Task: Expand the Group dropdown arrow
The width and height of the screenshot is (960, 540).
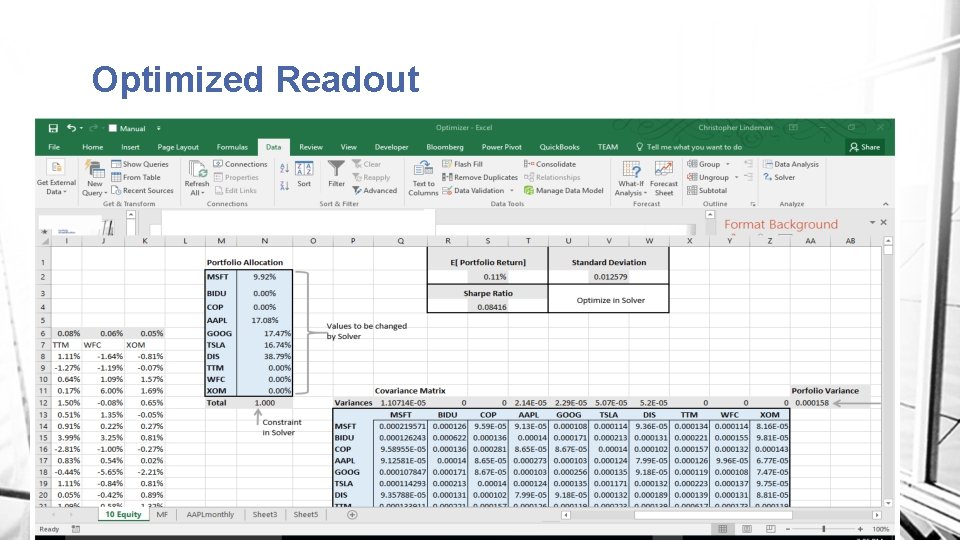Action: [728, 164]
